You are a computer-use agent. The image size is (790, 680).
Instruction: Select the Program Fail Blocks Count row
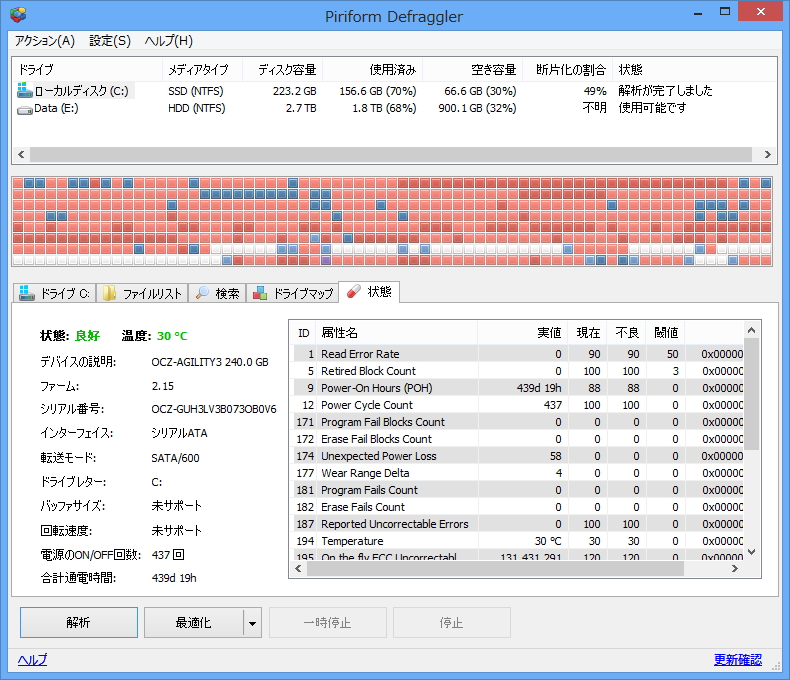click(517, 422)
